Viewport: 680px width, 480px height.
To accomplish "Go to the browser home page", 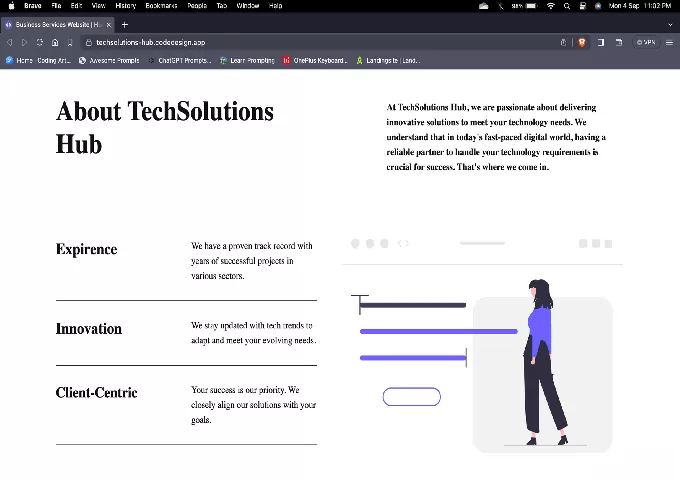I will tap(55, 42).
